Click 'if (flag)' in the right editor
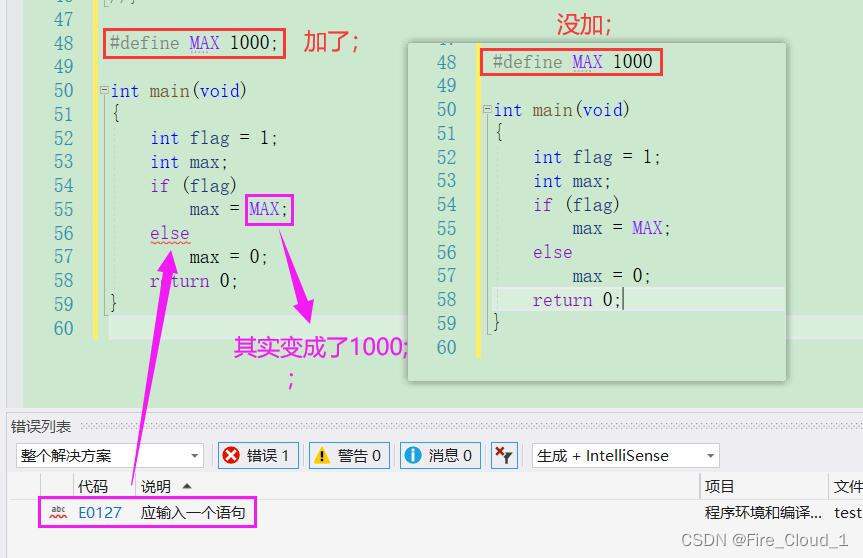The image size is (863, 558). click(576, 205)
